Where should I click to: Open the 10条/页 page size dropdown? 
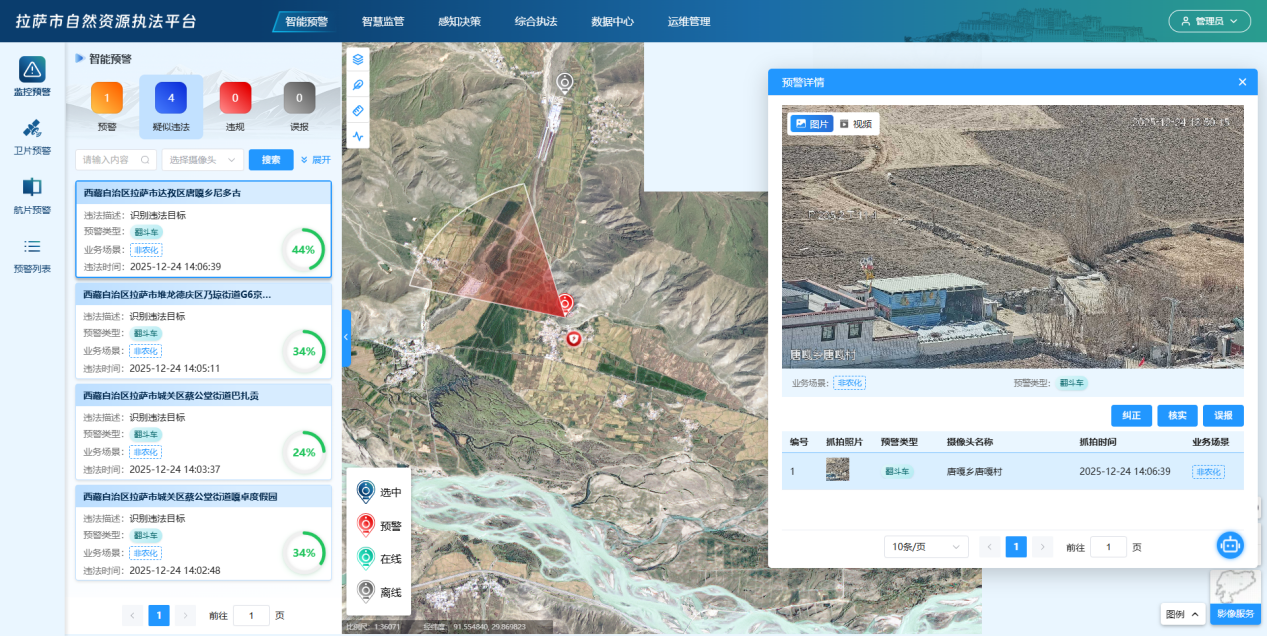pyautogui.click(x=926, y=547)
